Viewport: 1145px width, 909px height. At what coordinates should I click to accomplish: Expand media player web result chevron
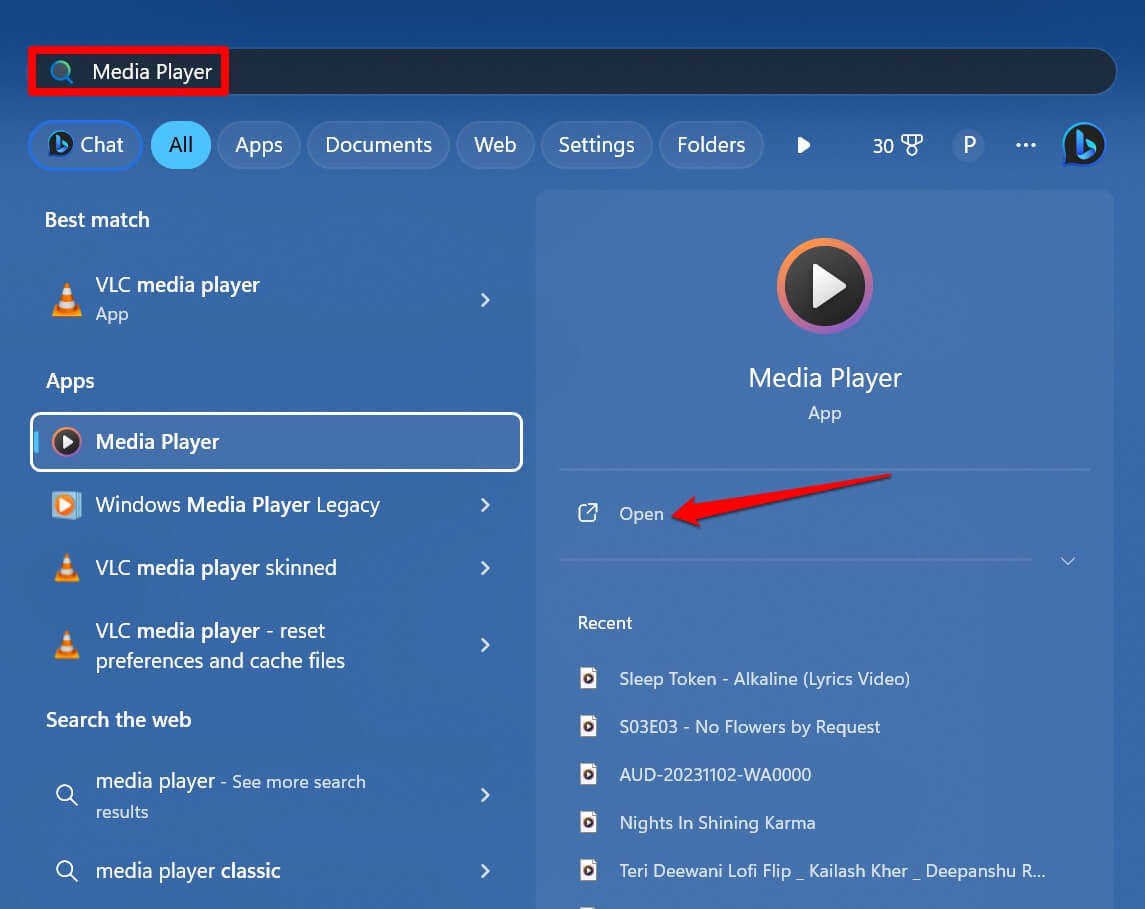485,795
